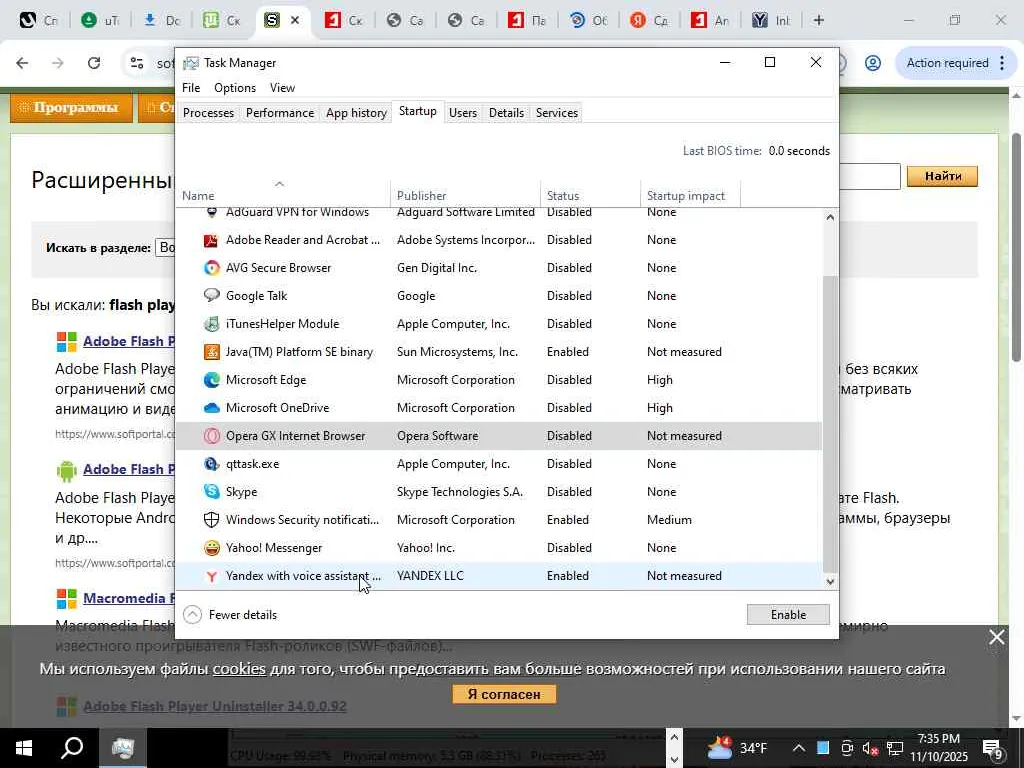Switch to the Services tab

556,113
